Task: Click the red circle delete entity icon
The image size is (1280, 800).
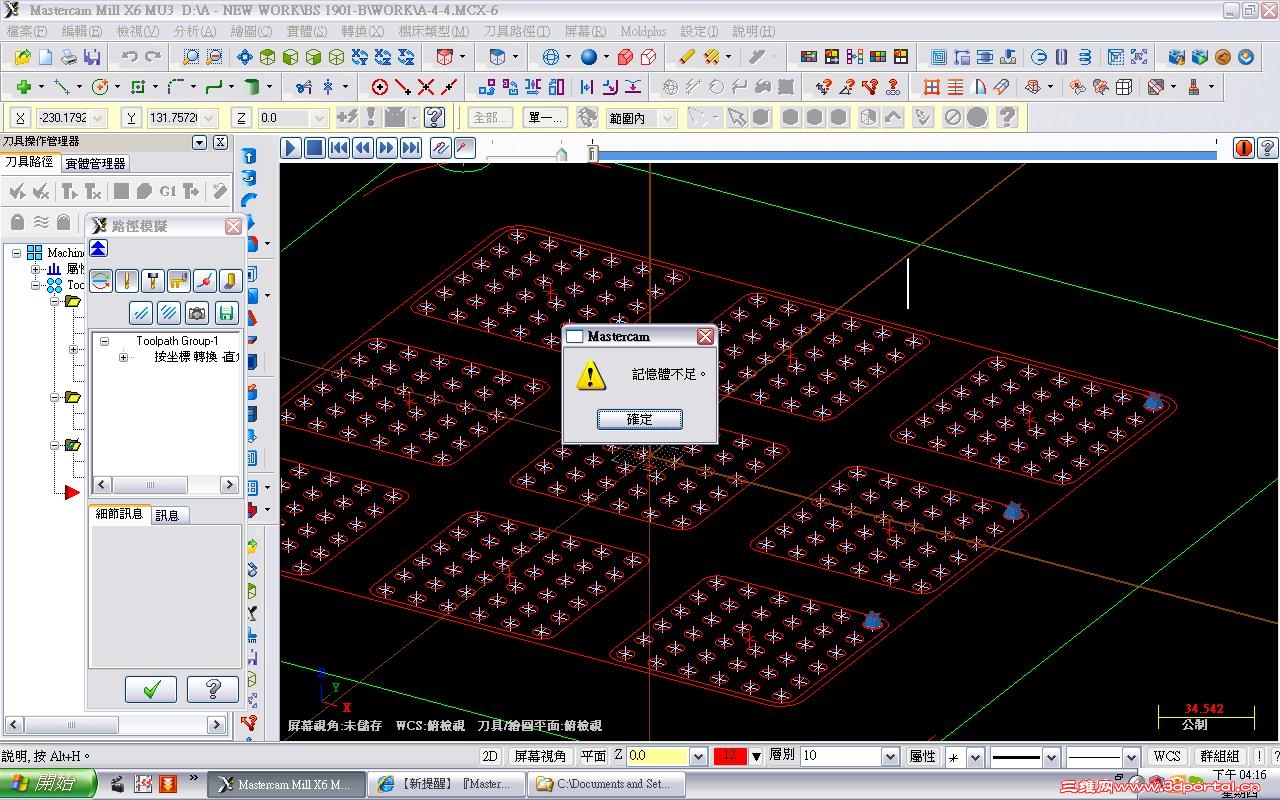Action: click(x=380, y=87)
